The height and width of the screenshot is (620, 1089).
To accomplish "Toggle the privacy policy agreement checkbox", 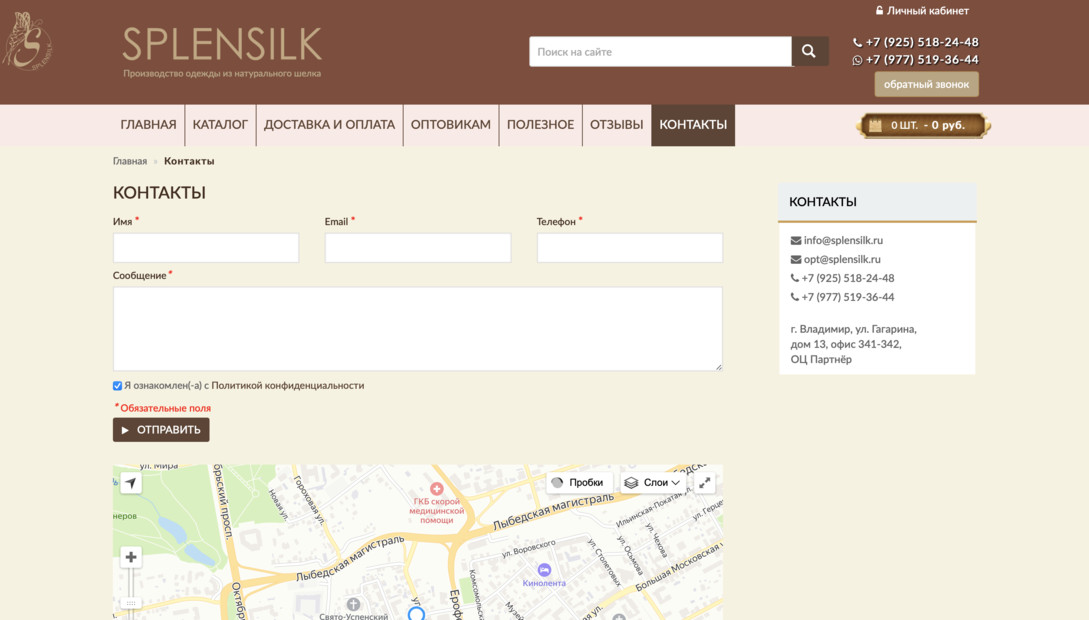I will (117, 386).
